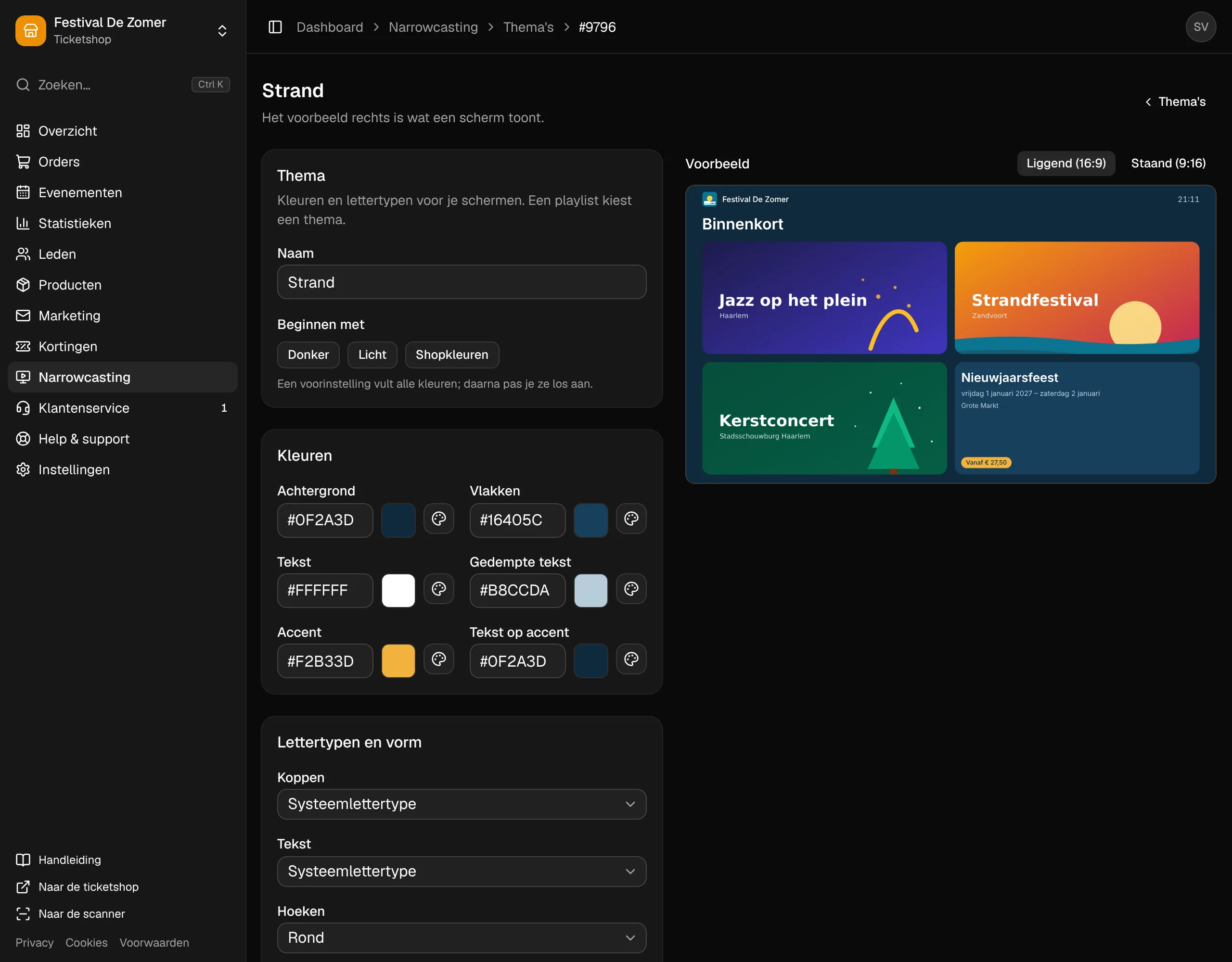Apply the Shopkleuren preset

(x=452, y=354)
